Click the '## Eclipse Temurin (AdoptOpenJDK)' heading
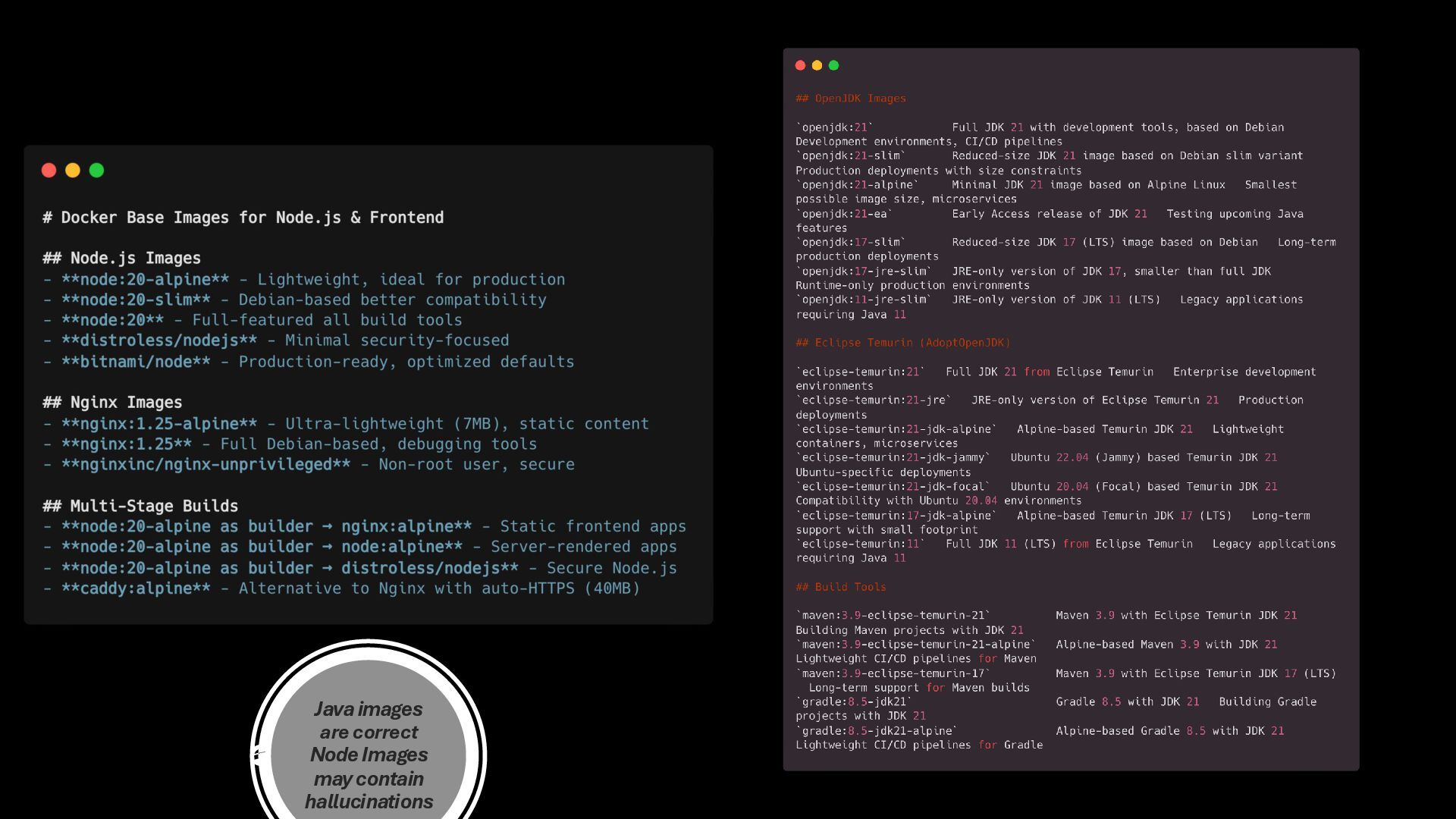1456x819 pixels. 902,343
